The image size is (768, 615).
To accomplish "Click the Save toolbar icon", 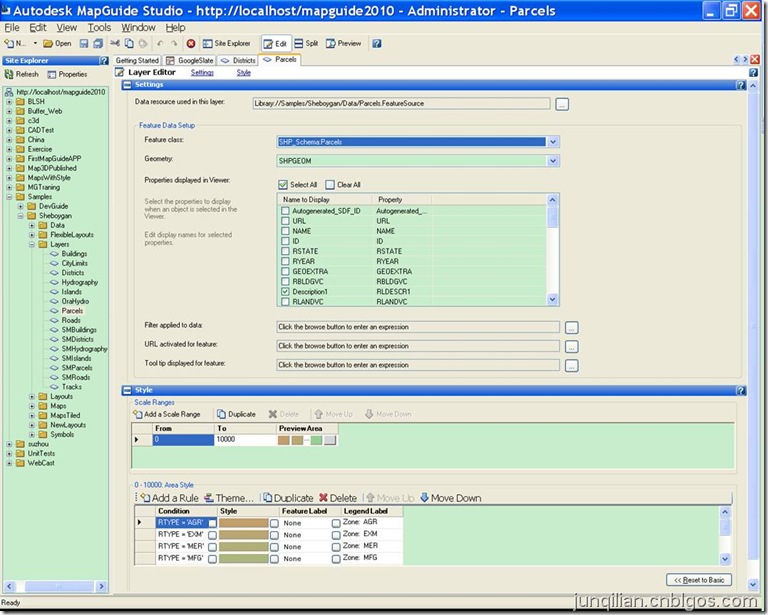I will 84,44.
